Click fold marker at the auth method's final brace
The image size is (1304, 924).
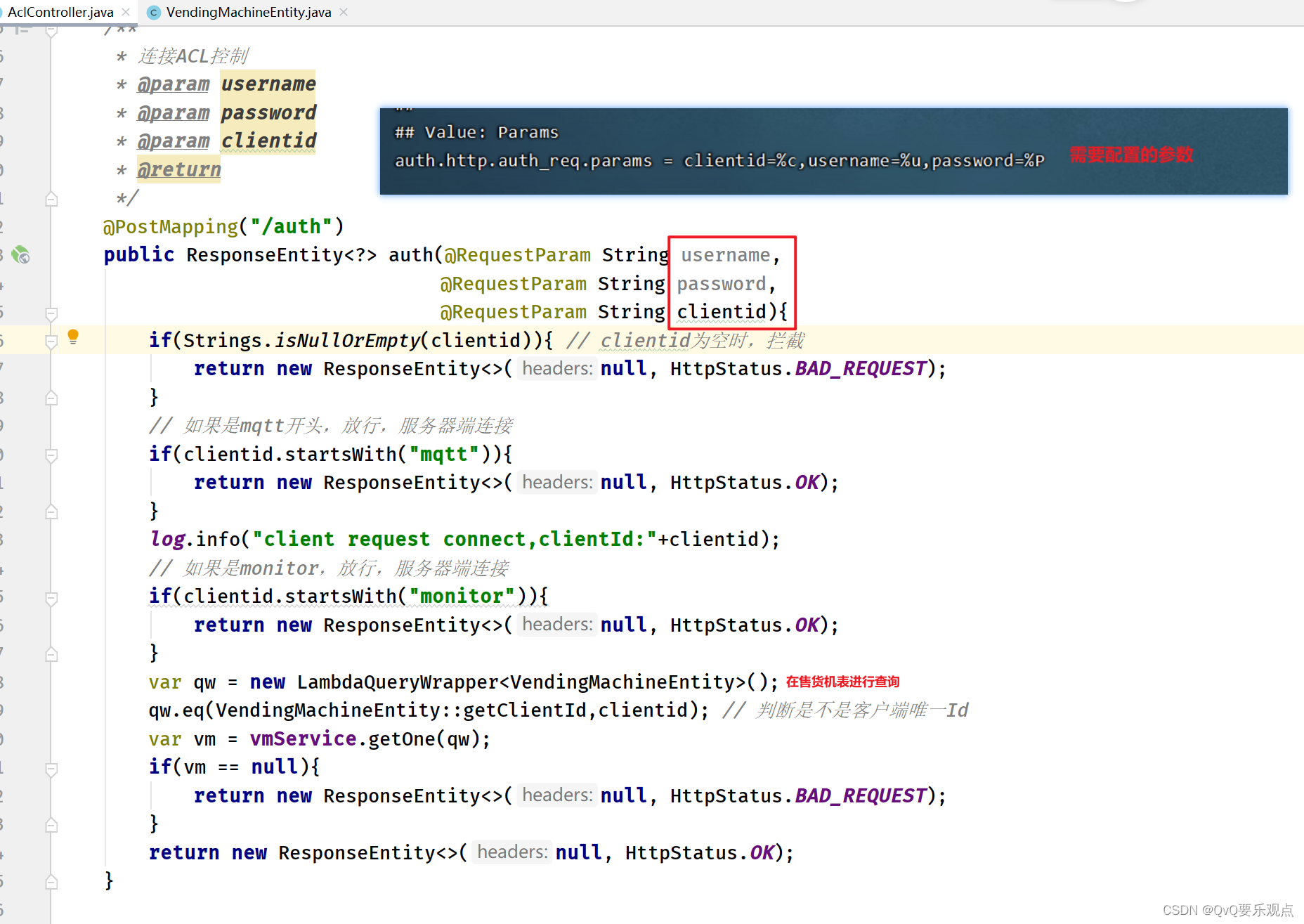51,882
